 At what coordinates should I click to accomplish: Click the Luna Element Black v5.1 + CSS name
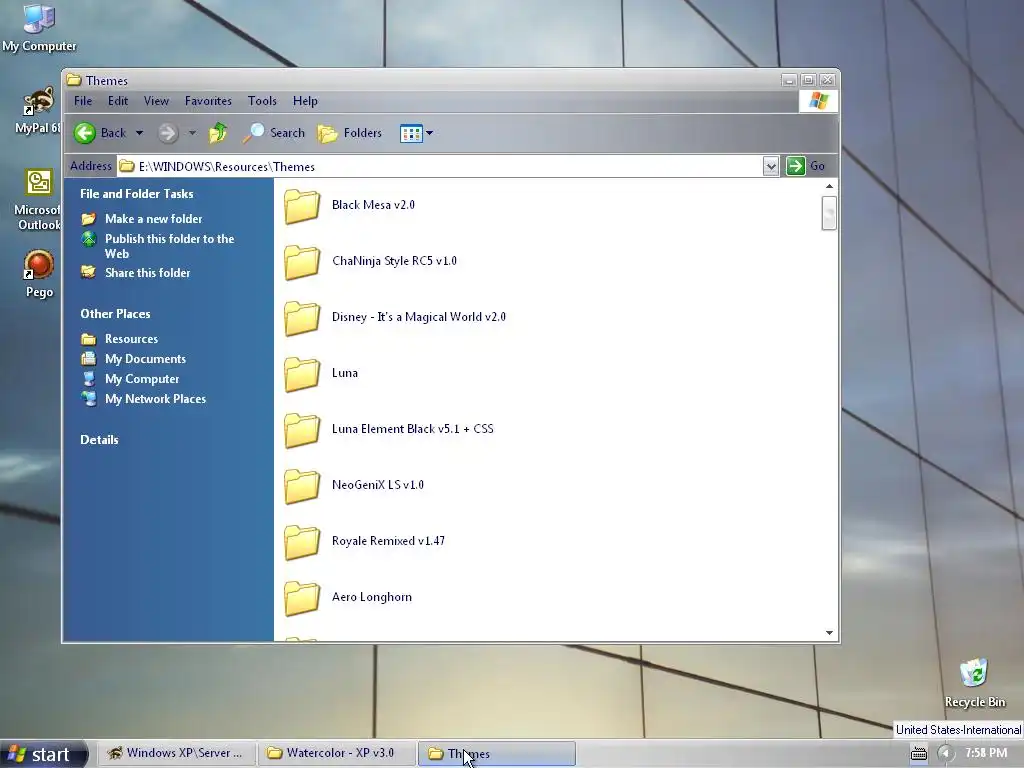click(x=413, y=429)
